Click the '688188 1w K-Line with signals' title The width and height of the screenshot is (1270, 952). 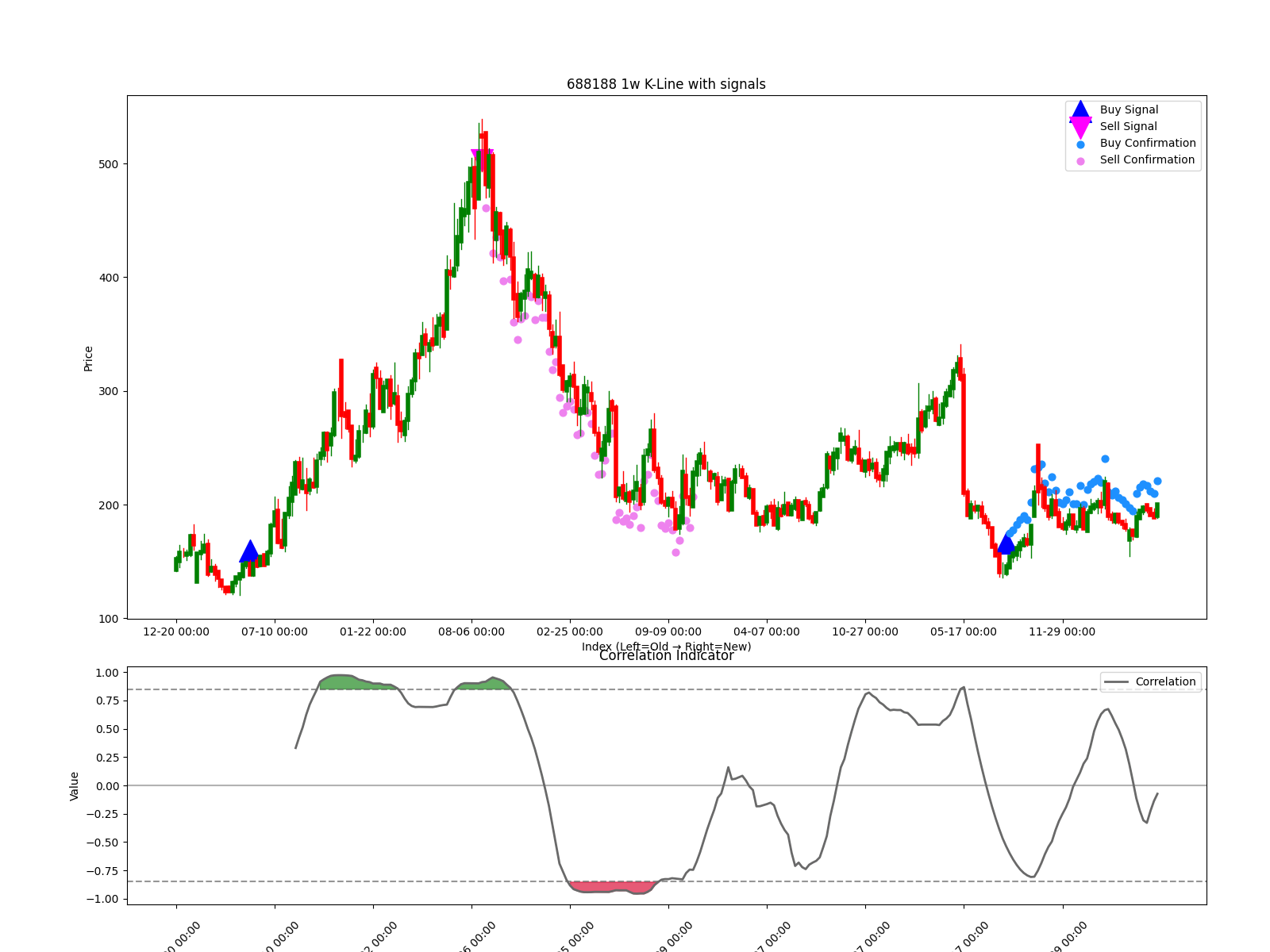(666, 84)
